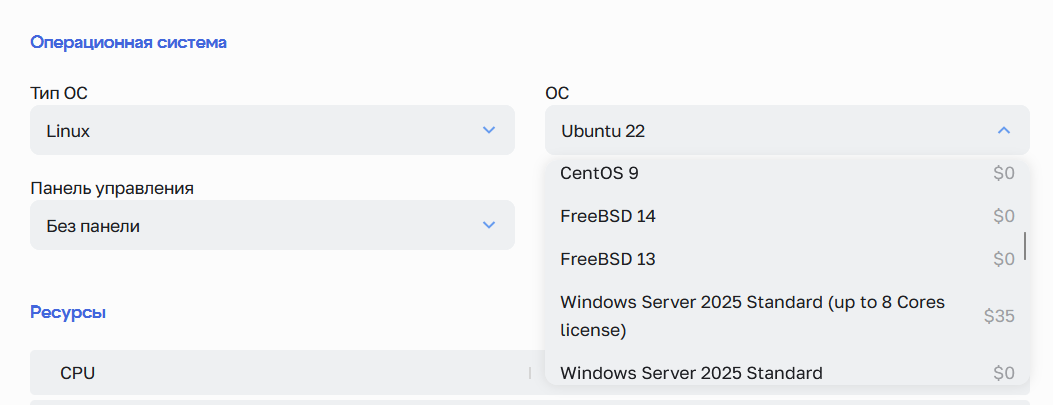1053x405 pixels.
Task: Click the $35 price label
Action: tap(998, 316)
